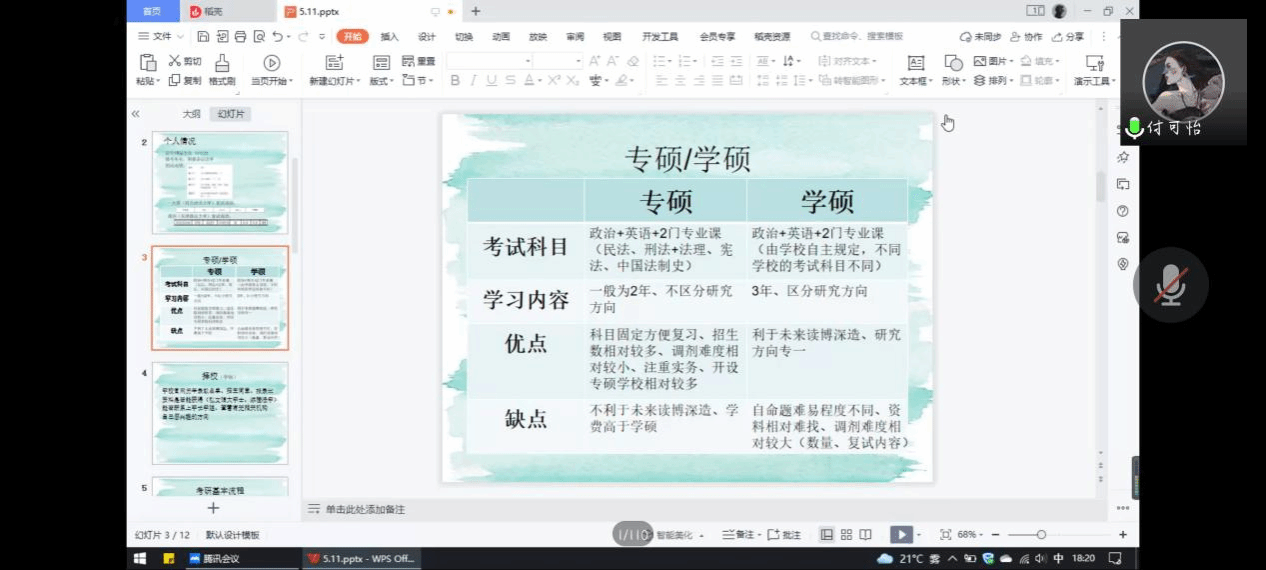Screen dimensions: 1266x570
Task: Click the Shapes (形状) icon
Action: pos(953,63)
